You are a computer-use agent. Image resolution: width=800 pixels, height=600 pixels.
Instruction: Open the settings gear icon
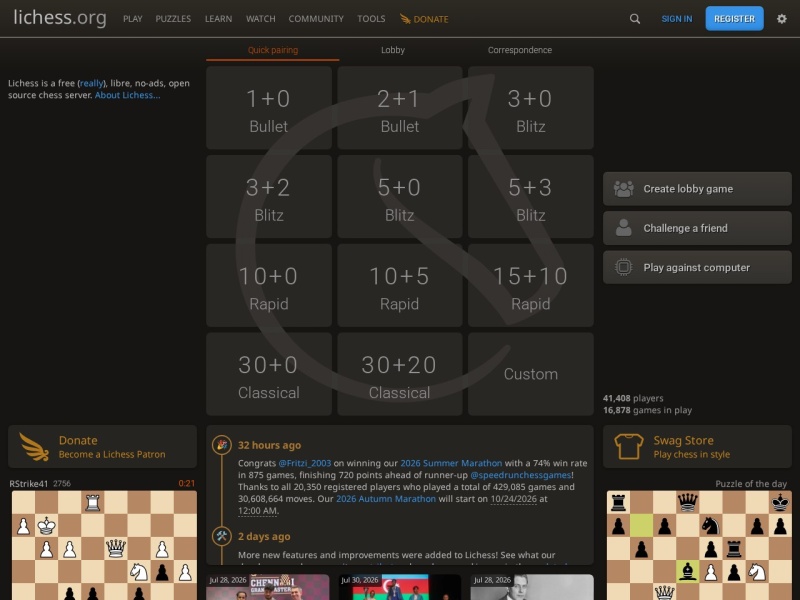tap(782, 19)
